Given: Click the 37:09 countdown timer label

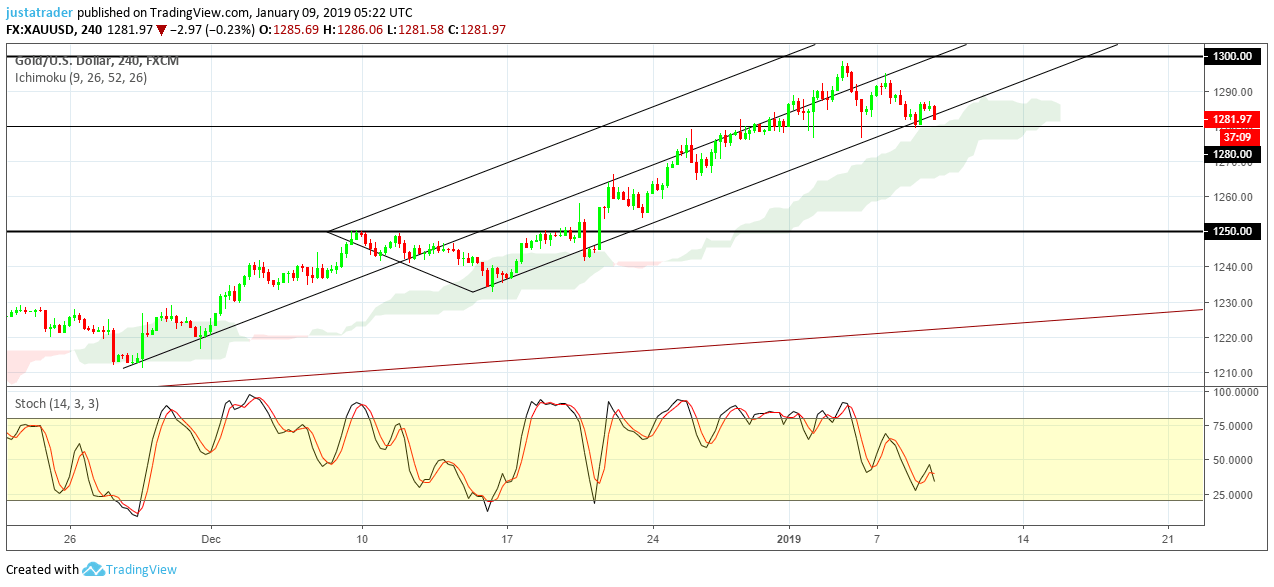Looking at the screenshot, I should click(1240, 136).
